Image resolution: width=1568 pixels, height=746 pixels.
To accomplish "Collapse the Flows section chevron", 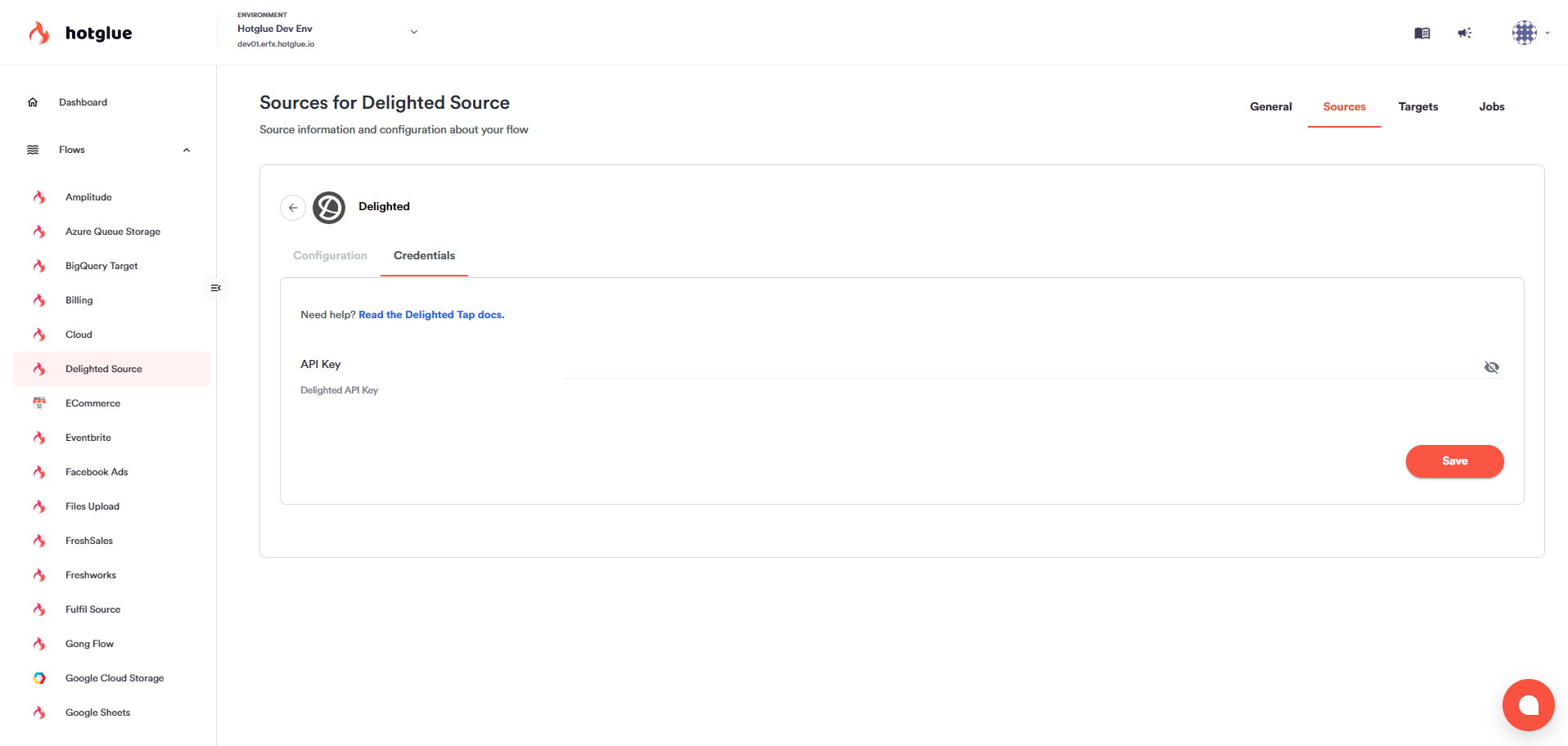I will click(x=187, y=150).
